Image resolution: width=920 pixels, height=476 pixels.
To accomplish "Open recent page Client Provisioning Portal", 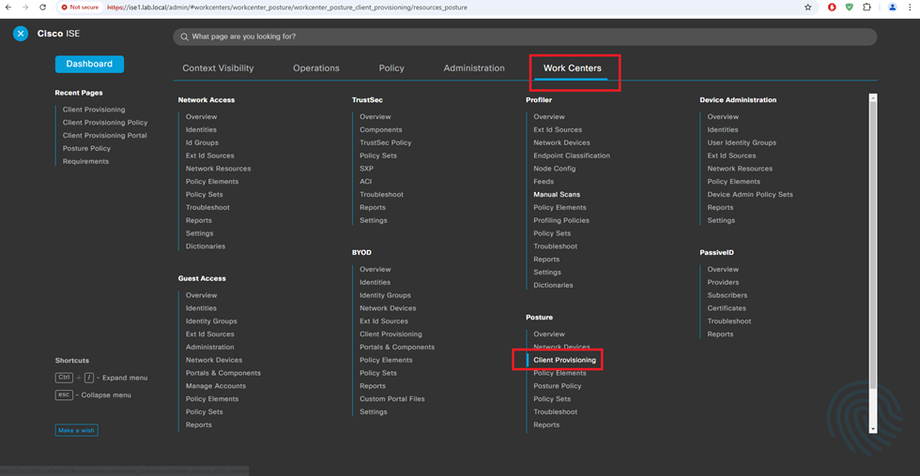I will (x=105, y=136).
